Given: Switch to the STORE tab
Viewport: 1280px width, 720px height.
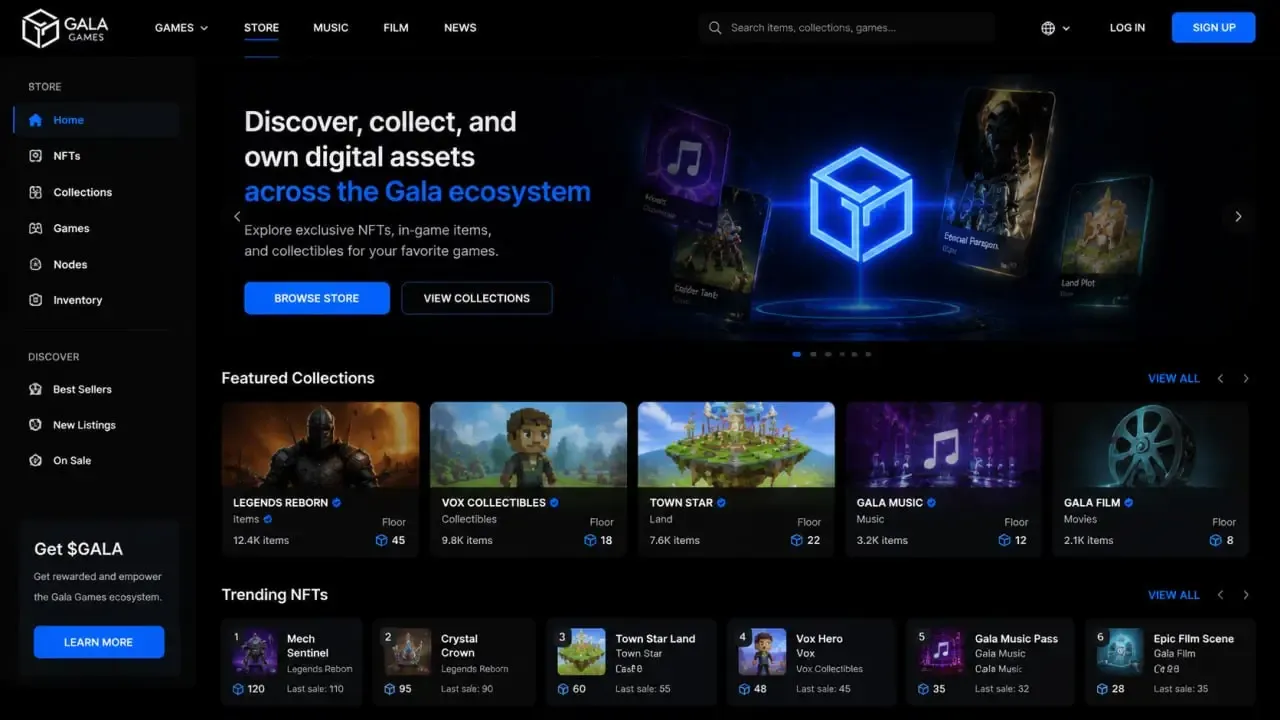Looking at the screenshot, I should 261,28.
